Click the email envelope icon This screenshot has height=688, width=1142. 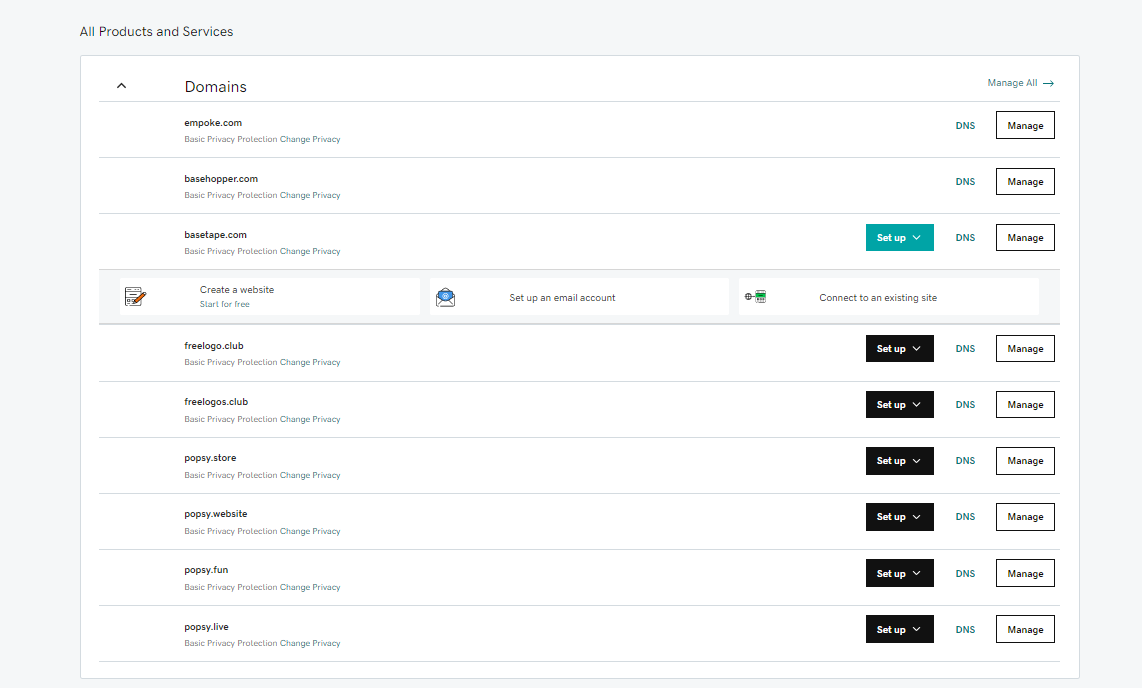(x=446, y=297)
